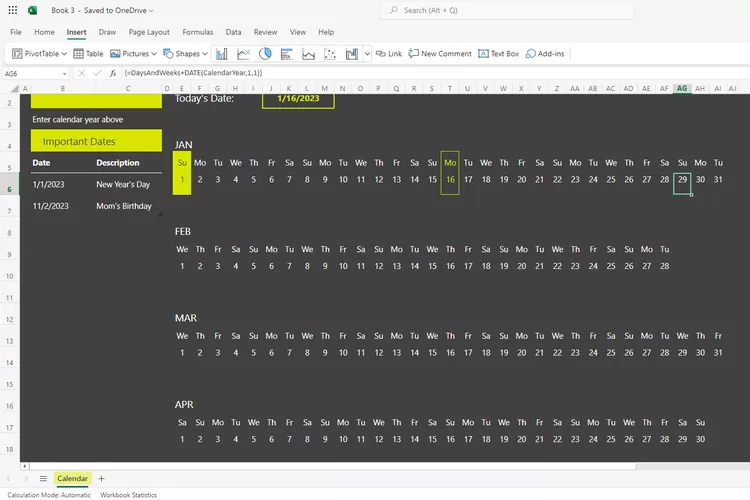The width and height of the screenshot is (750, 500).
Task: Insert a column chart
Action: point(221,54)
